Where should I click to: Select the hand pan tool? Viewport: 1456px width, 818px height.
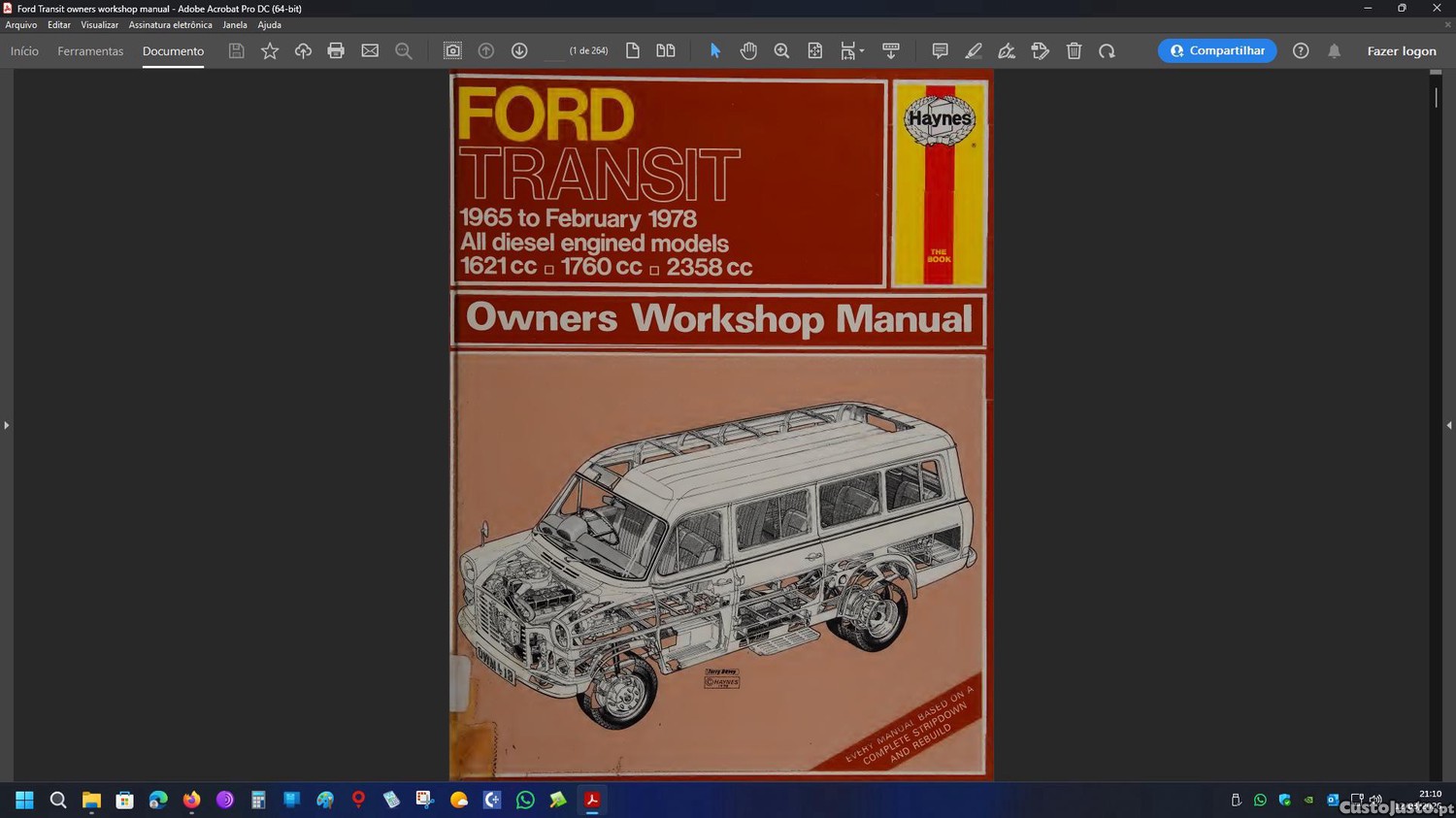click(x=748, y=51)
